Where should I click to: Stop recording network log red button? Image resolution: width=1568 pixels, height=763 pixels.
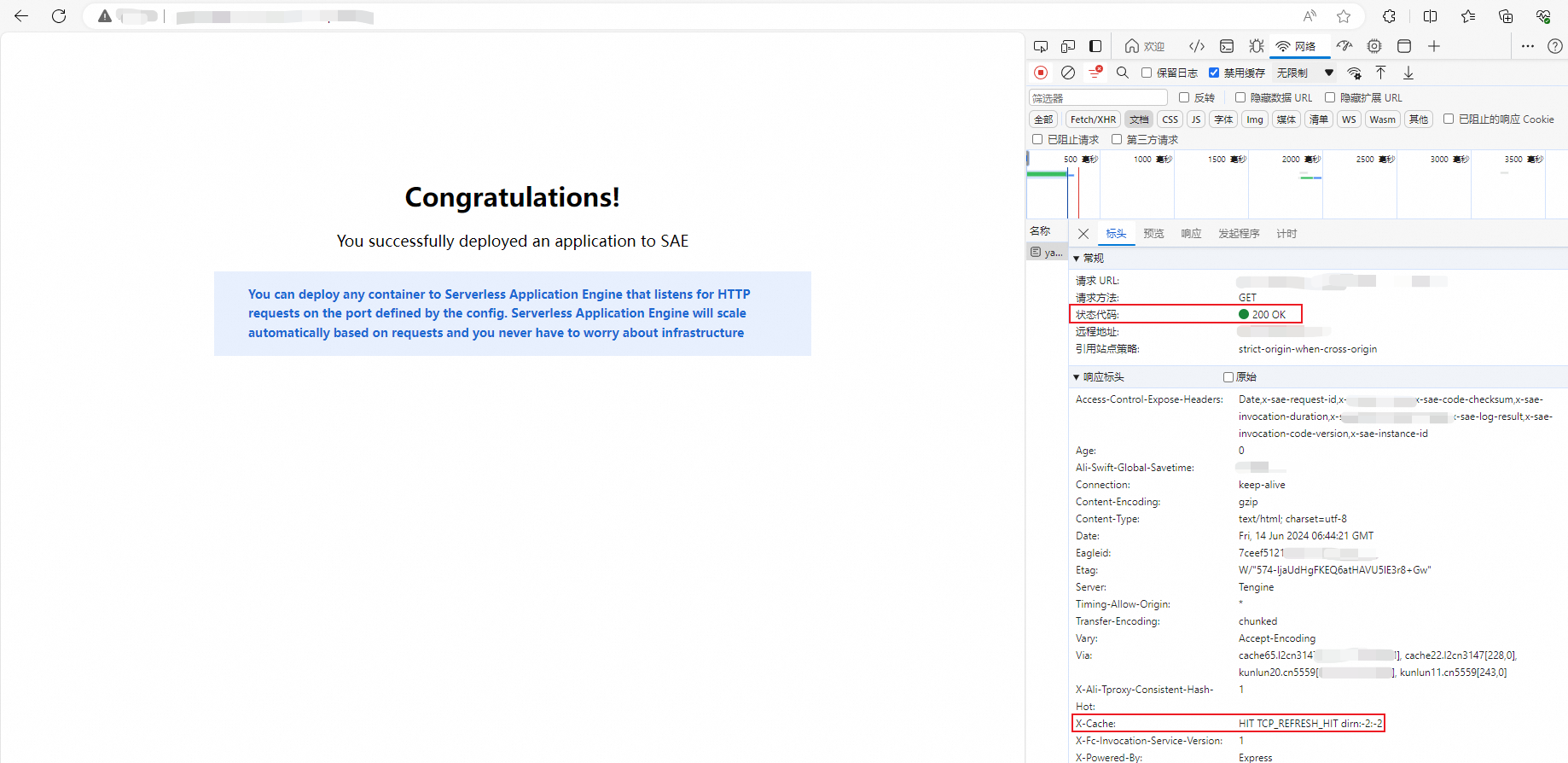1041,73
